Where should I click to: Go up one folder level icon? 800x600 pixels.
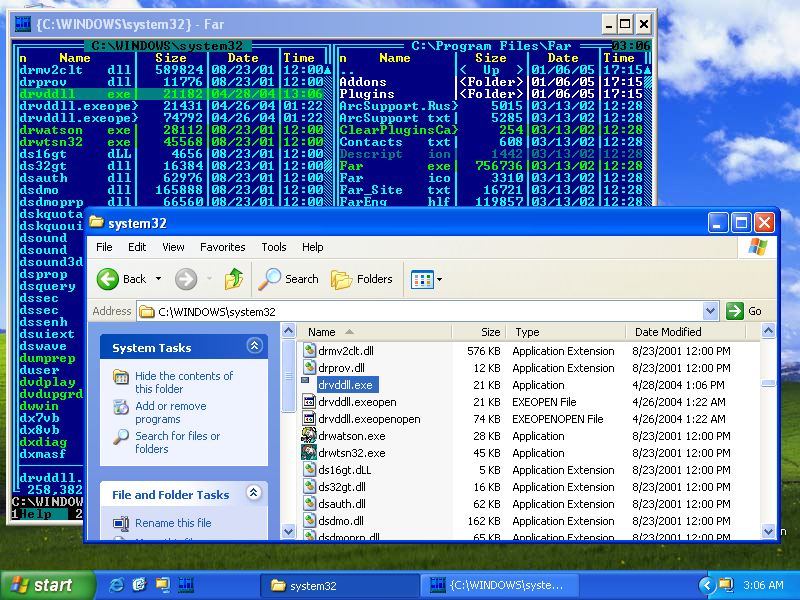pos(234,279)
